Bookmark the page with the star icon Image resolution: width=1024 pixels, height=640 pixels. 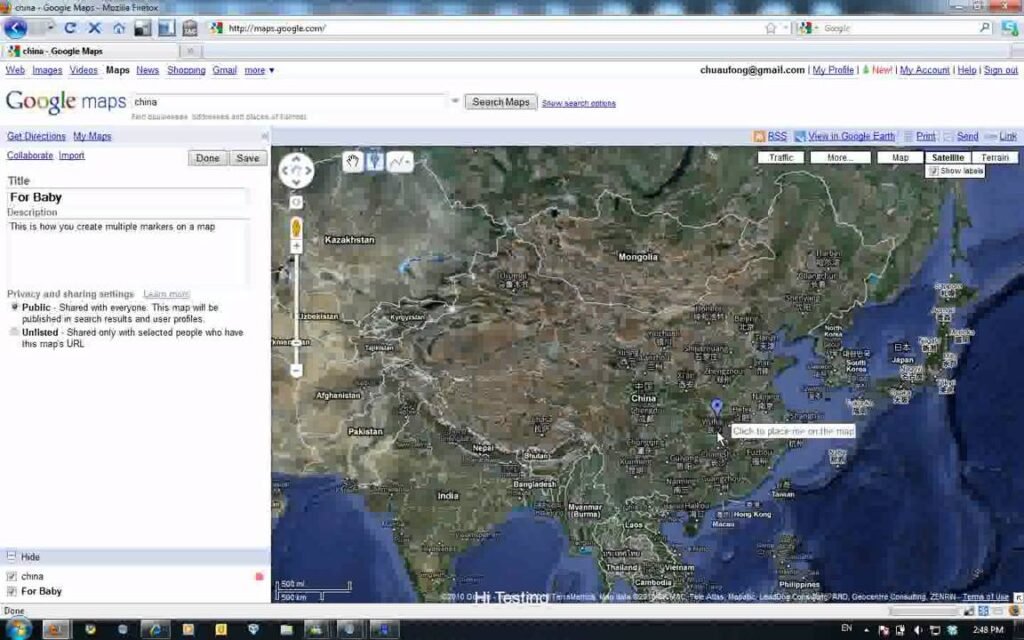(771, 28)
